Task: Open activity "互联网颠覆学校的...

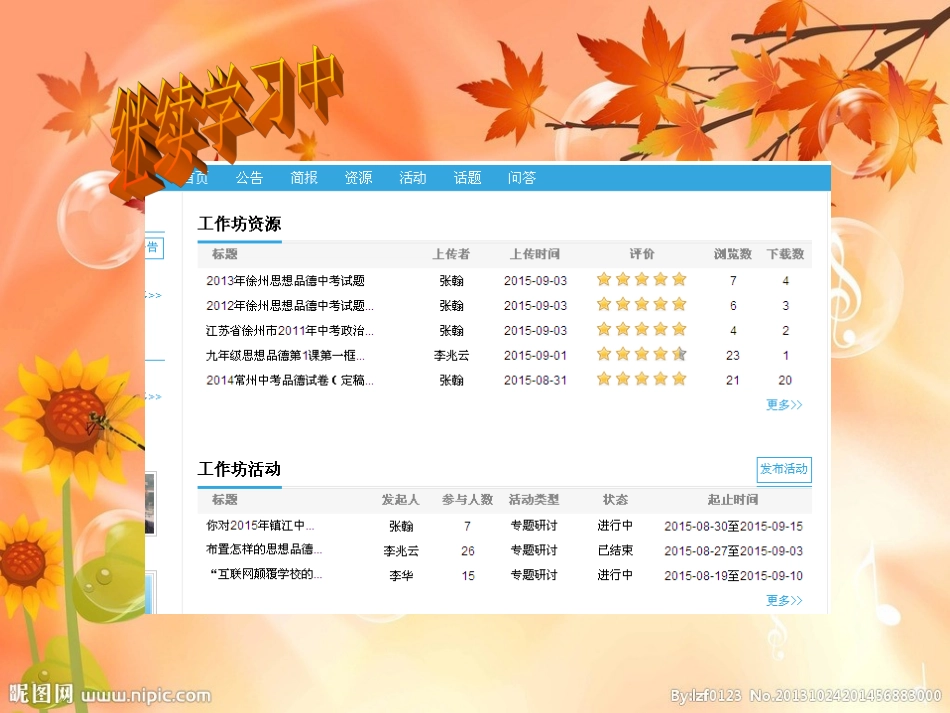Action: click(265, 574)
